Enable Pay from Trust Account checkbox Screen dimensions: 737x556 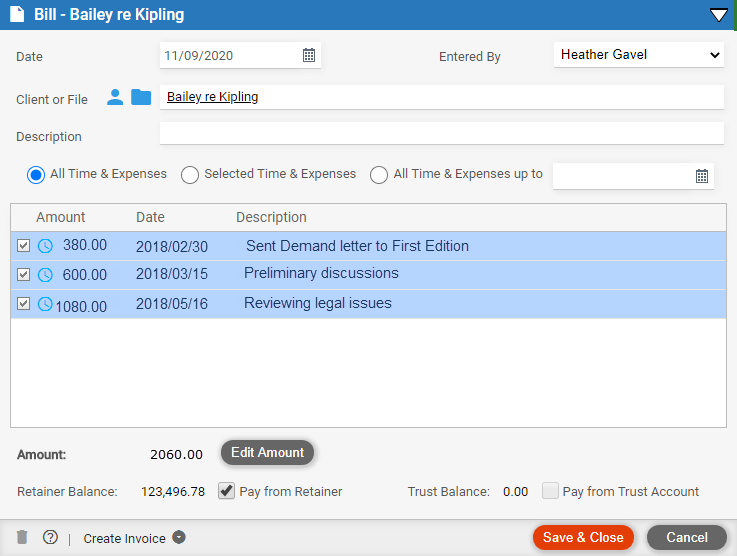click(x=550, y=491)
